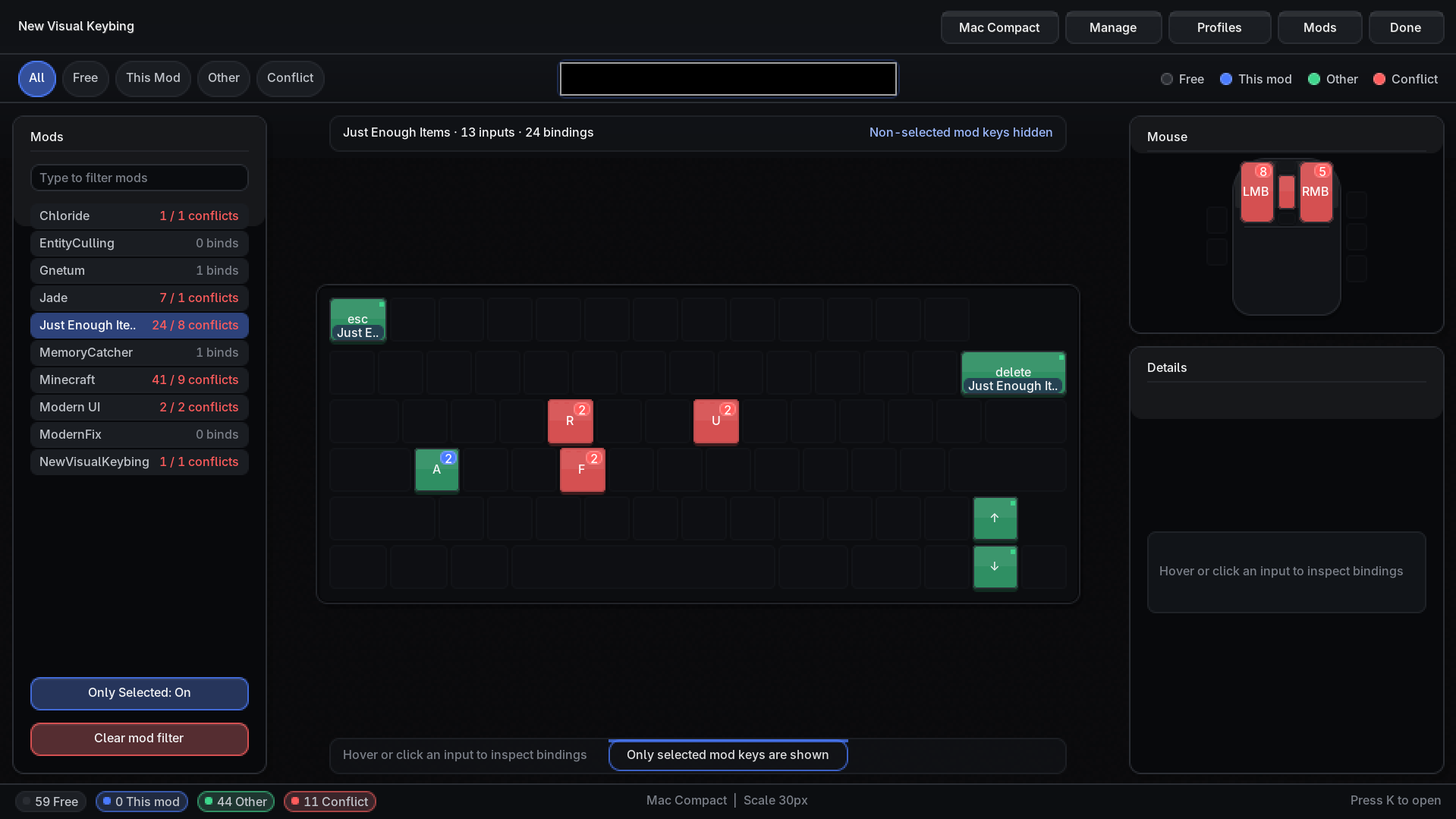Open the Manage menu
1456x819 pixels.
[1113, 27]
